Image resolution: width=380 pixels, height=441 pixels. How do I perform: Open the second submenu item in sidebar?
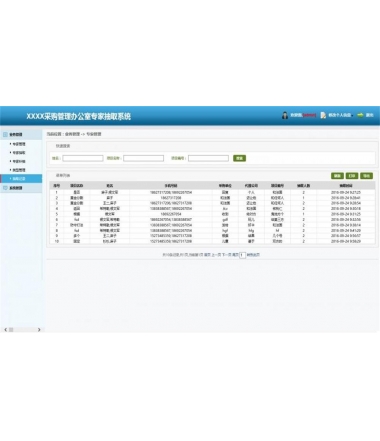[x=19, y=153]
